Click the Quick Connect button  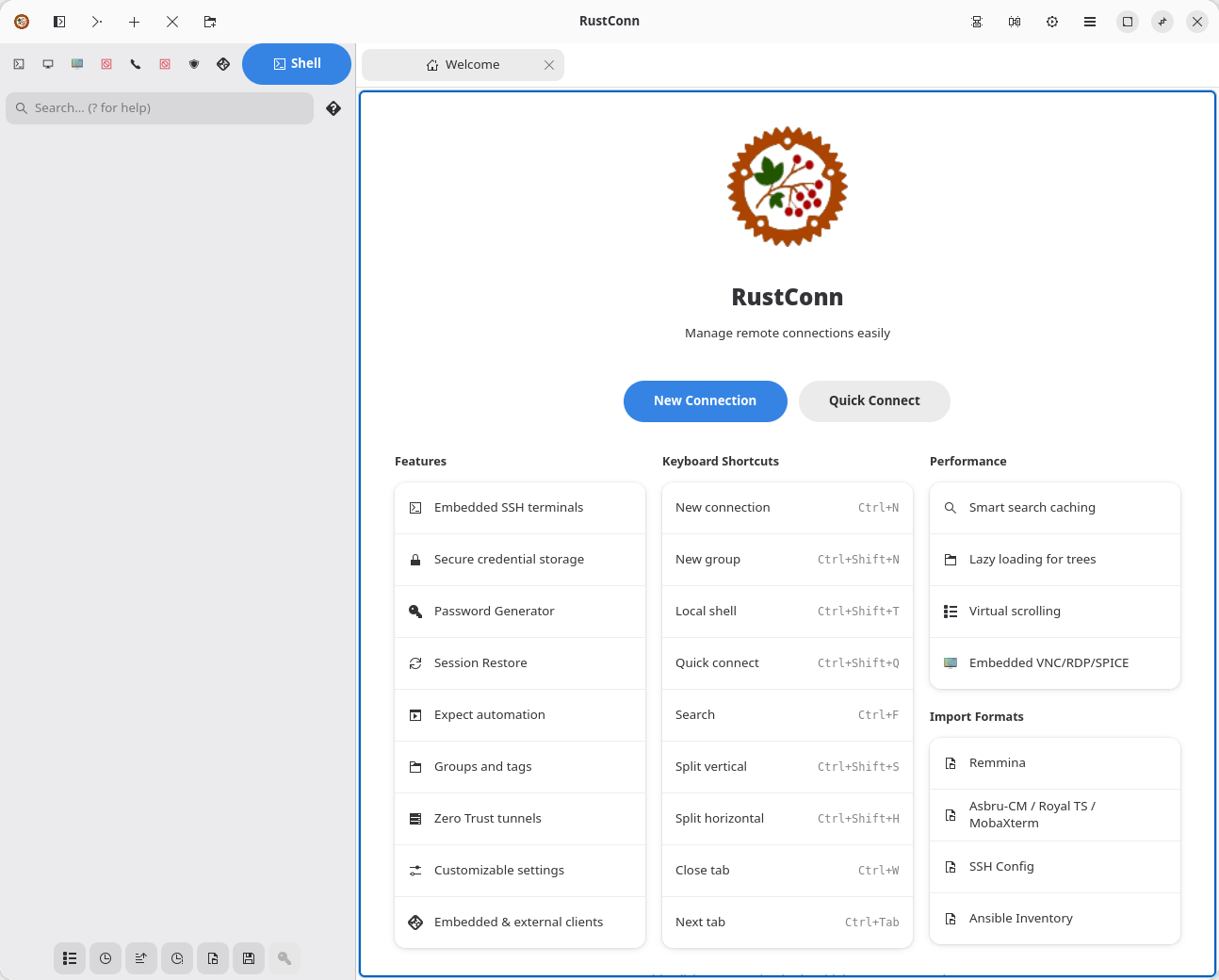874,401
